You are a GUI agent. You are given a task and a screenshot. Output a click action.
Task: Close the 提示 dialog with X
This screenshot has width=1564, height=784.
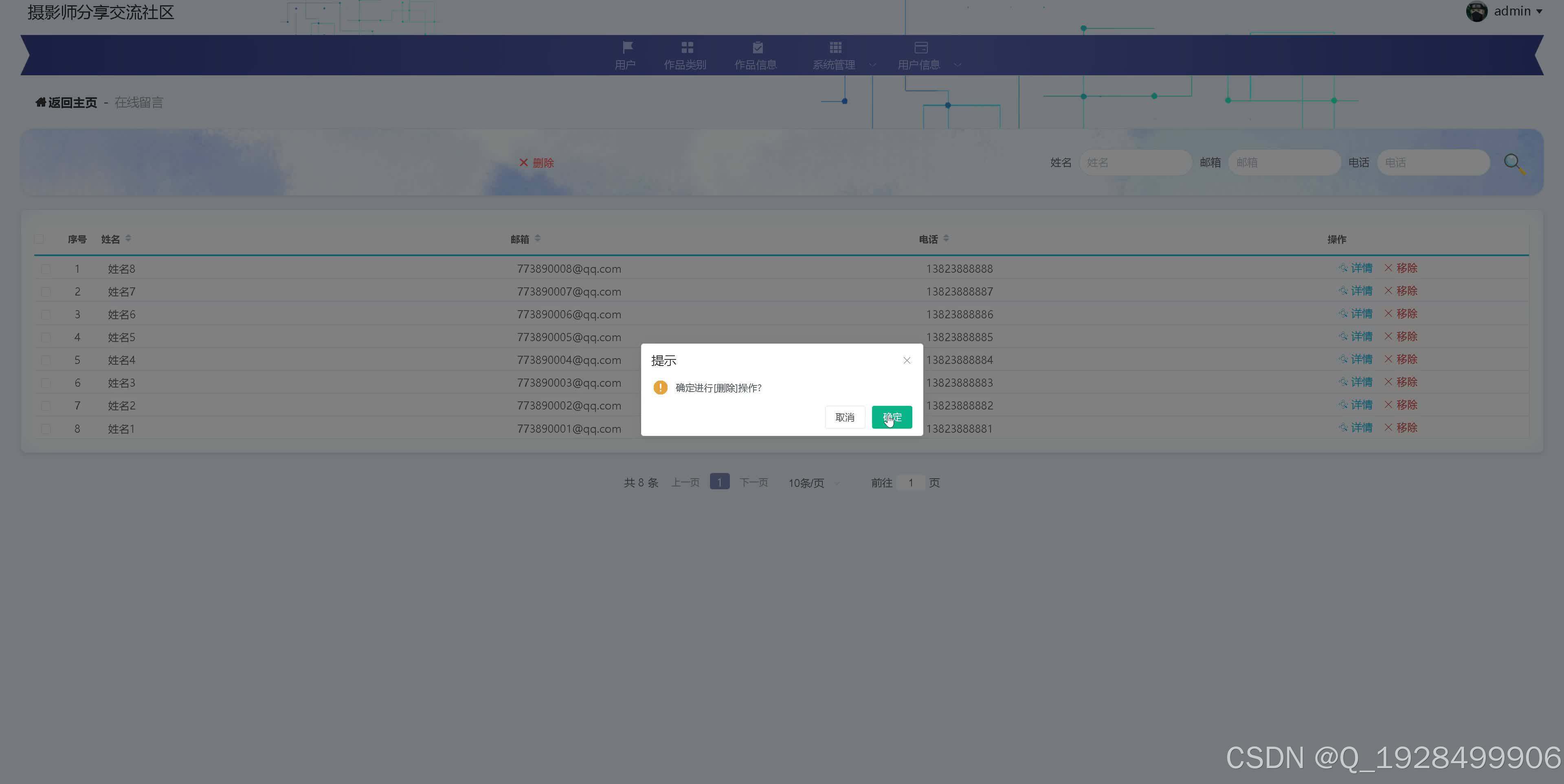[907, 360]
